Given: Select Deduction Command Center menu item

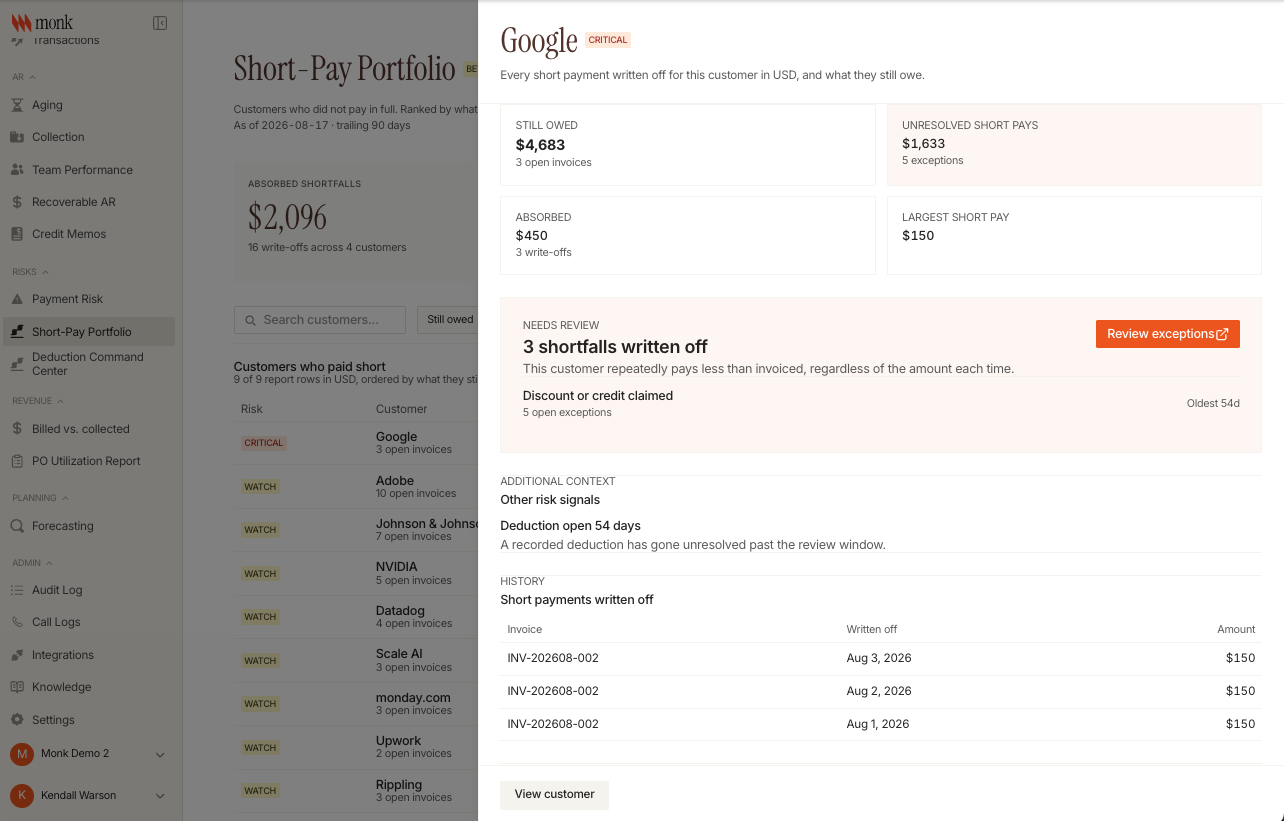Looking at the screenshot, I should (88, 364).
